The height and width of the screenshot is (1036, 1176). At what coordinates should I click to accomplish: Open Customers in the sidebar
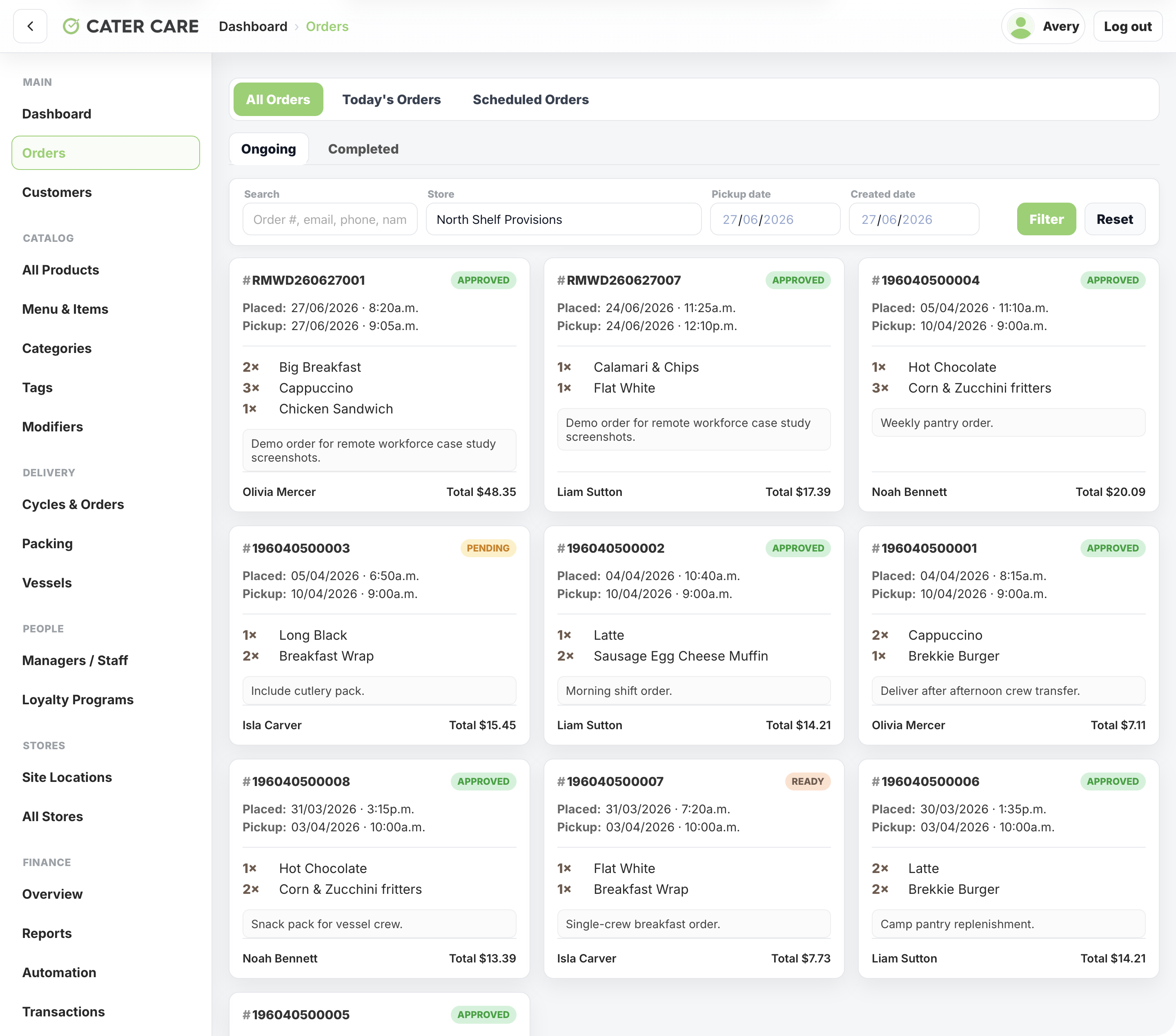click(106, 192)
